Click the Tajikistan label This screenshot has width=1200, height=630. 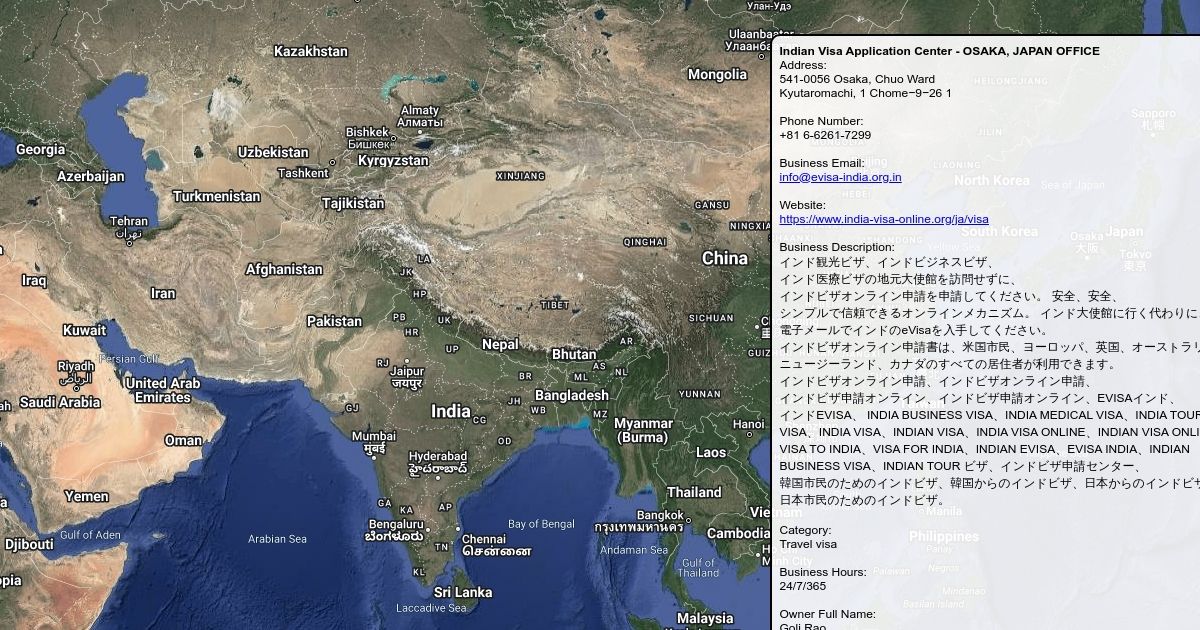pyautogui.click(x=353, y=203)
